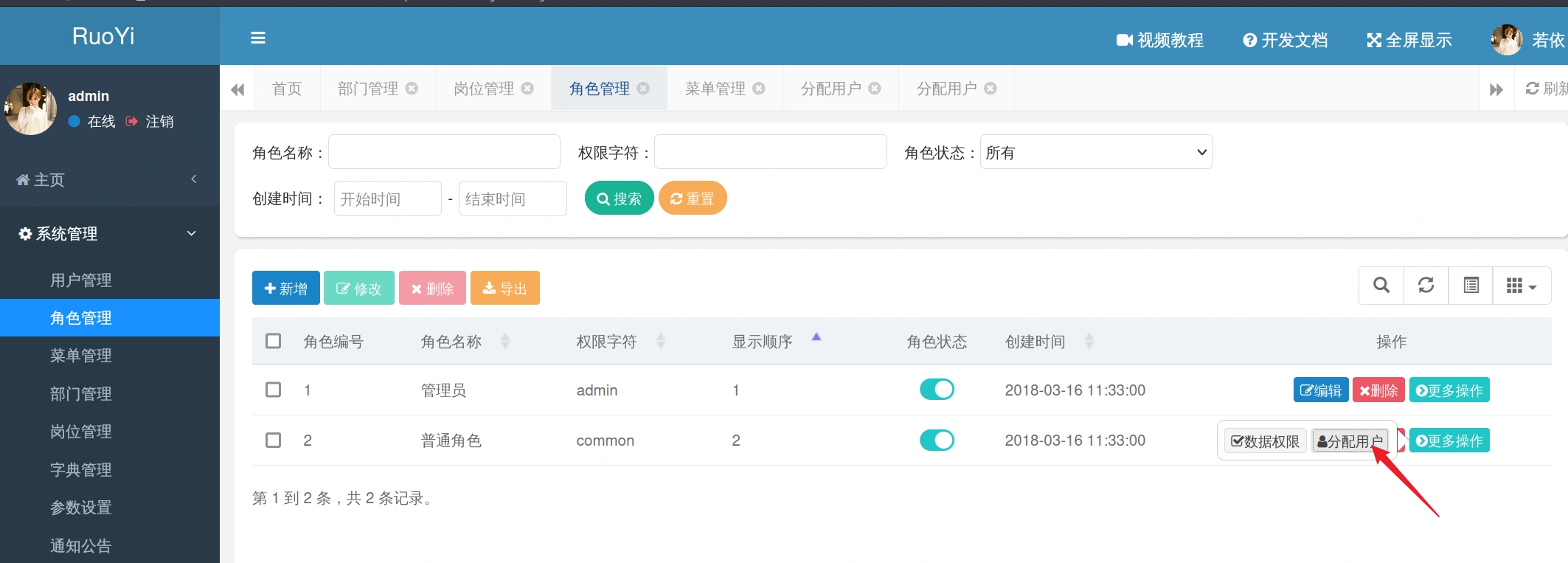Image resolution: width=1568 pixels, height=563 pixels.
Task: Open 用户管理 in the sidebar
Action: (x=81, y=280)
